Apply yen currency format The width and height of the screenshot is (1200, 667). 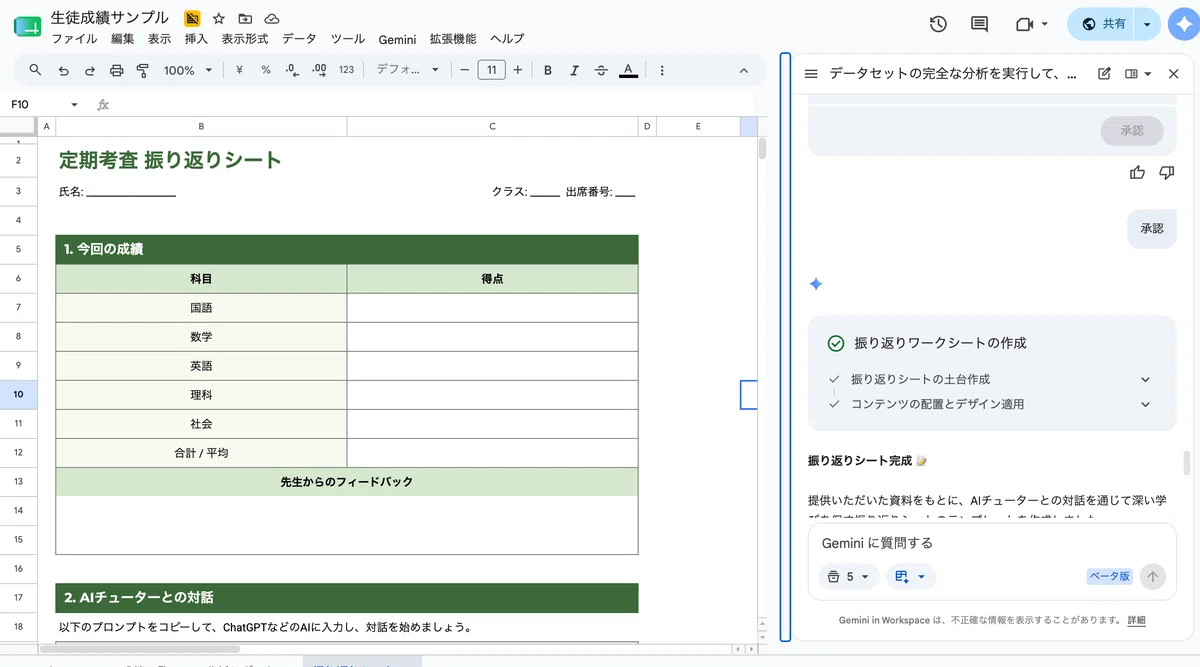pyautogui.click(x=239, y=70)
